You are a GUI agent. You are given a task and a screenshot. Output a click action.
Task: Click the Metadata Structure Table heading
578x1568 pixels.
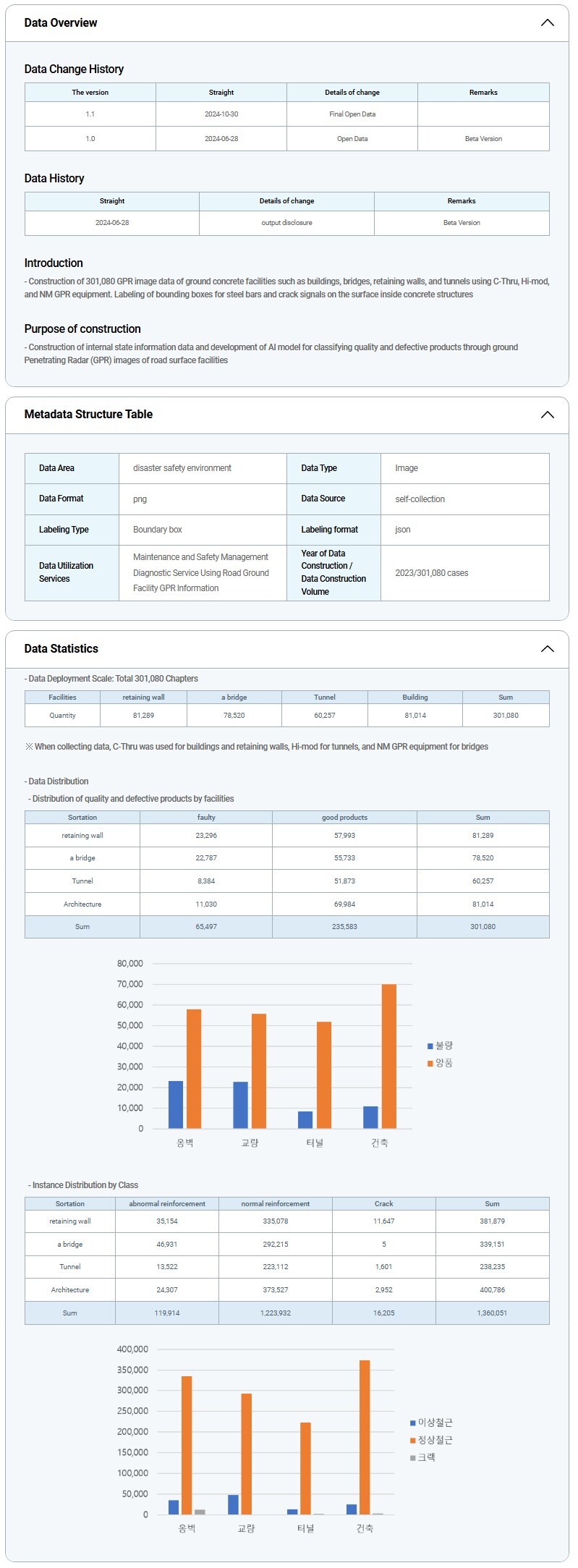click(88, 415)
